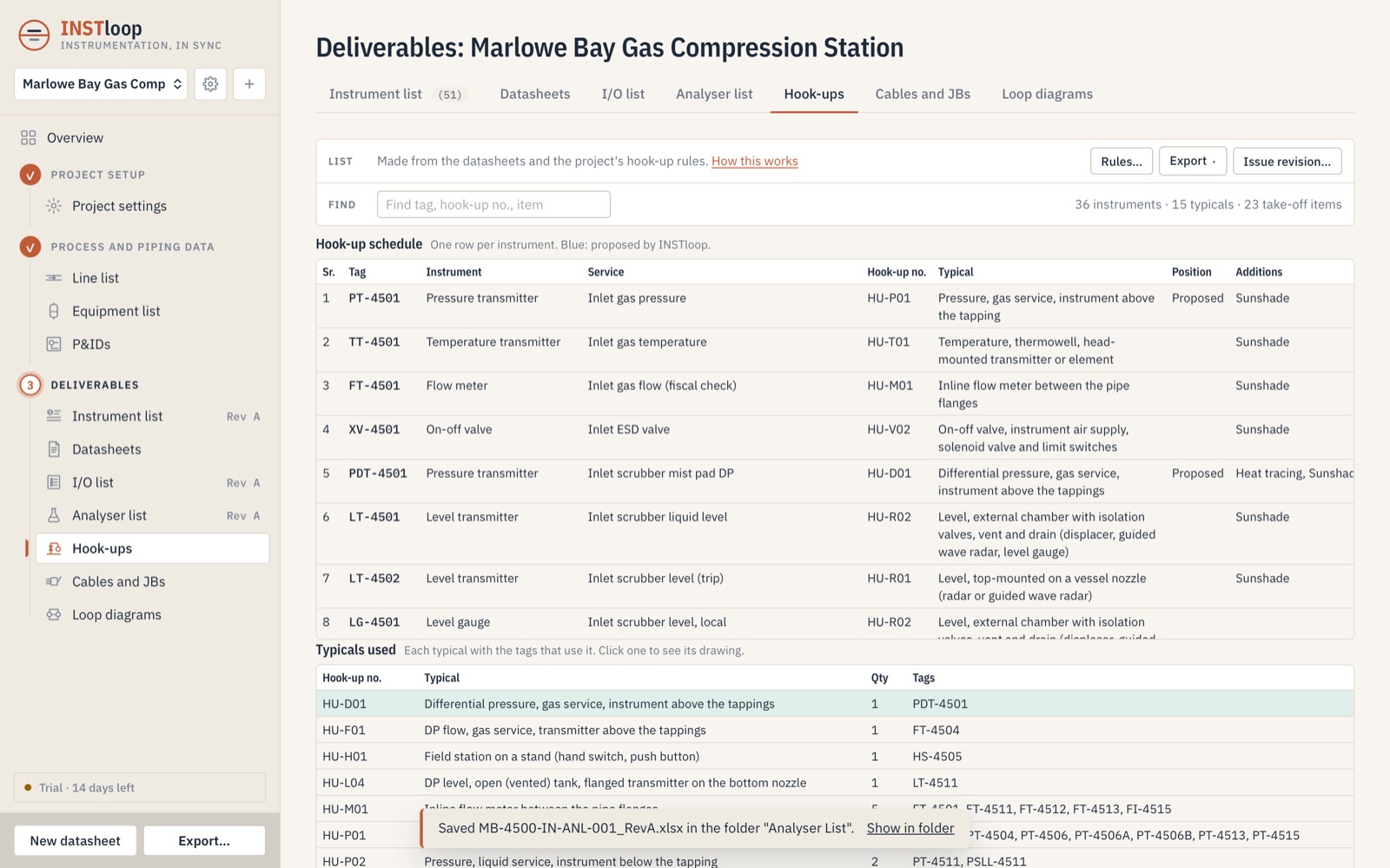The height and width of the screenshot is (868, 1390).
Task: Click the HU-F01 typical row
Action: coord(834,730)
